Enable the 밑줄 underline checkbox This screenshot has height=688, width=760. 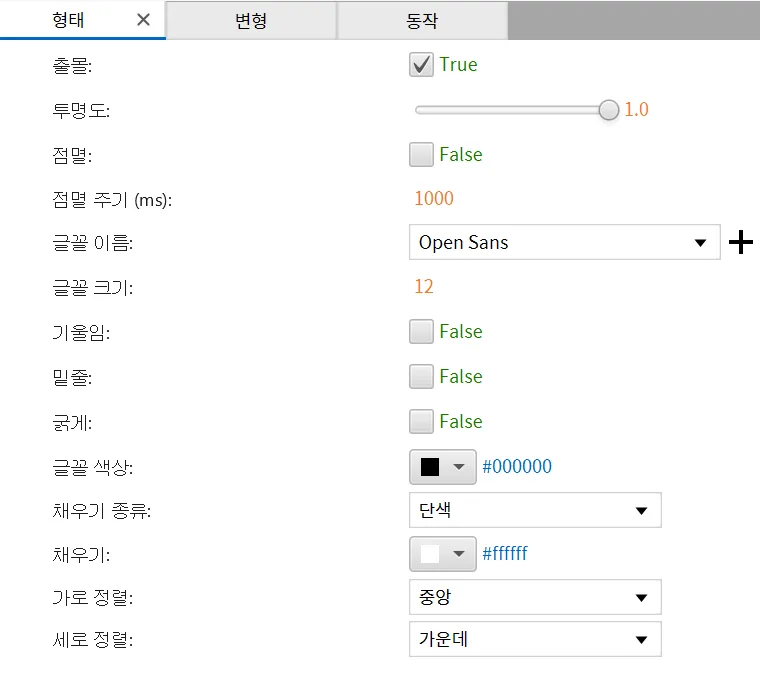pyautogui.click(x=421, y=377)
